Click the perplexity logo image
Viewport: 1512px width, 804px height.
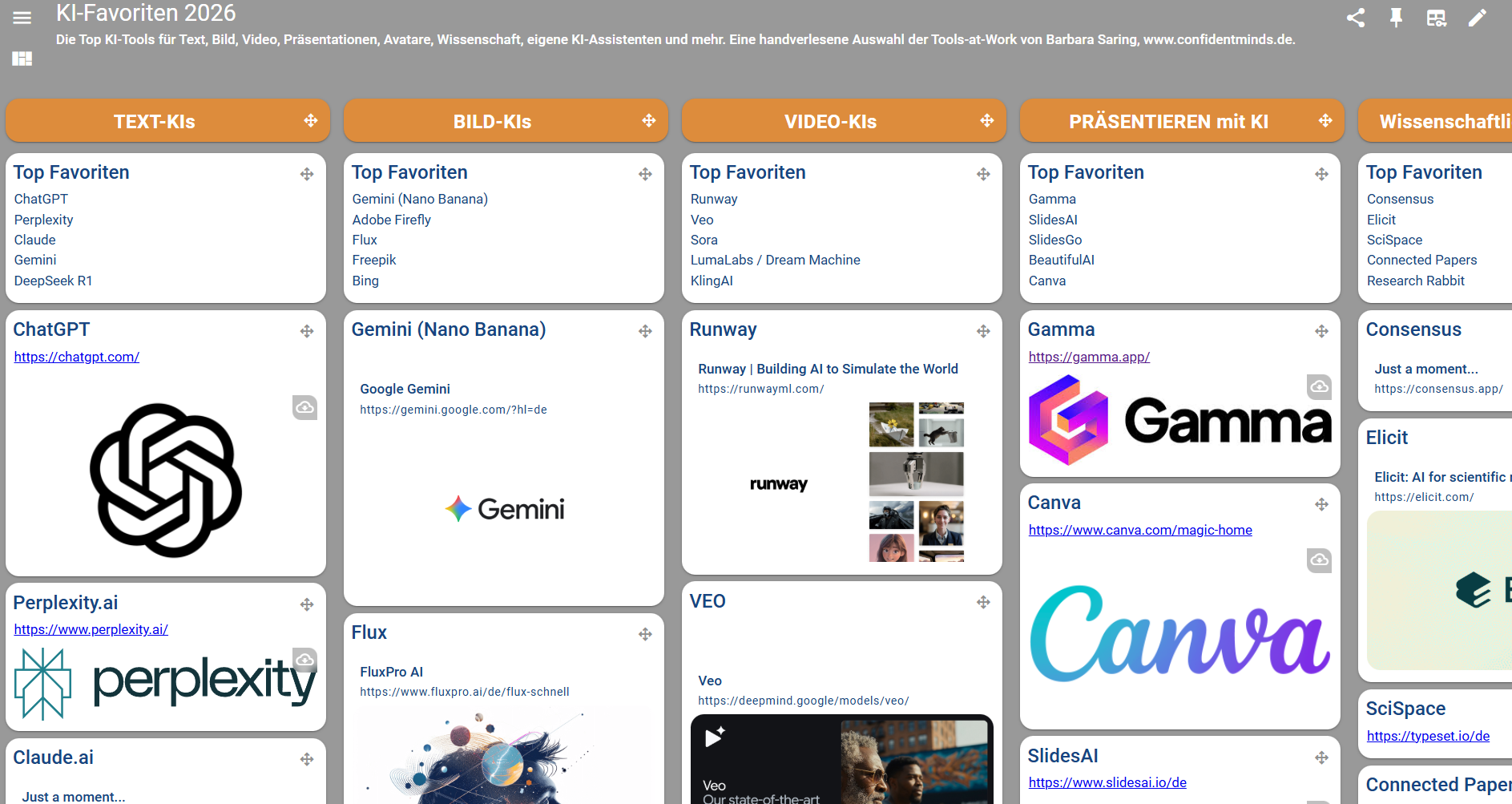(165, 684)
